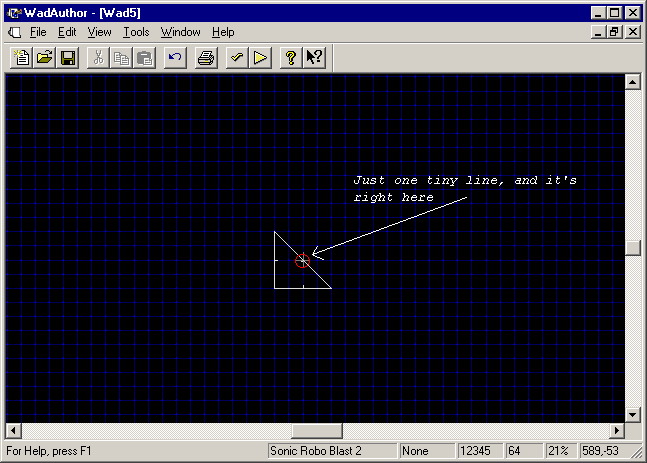Screen dimensions: 647x463
Task: Open the Tools menu
Action: [136, 32]
